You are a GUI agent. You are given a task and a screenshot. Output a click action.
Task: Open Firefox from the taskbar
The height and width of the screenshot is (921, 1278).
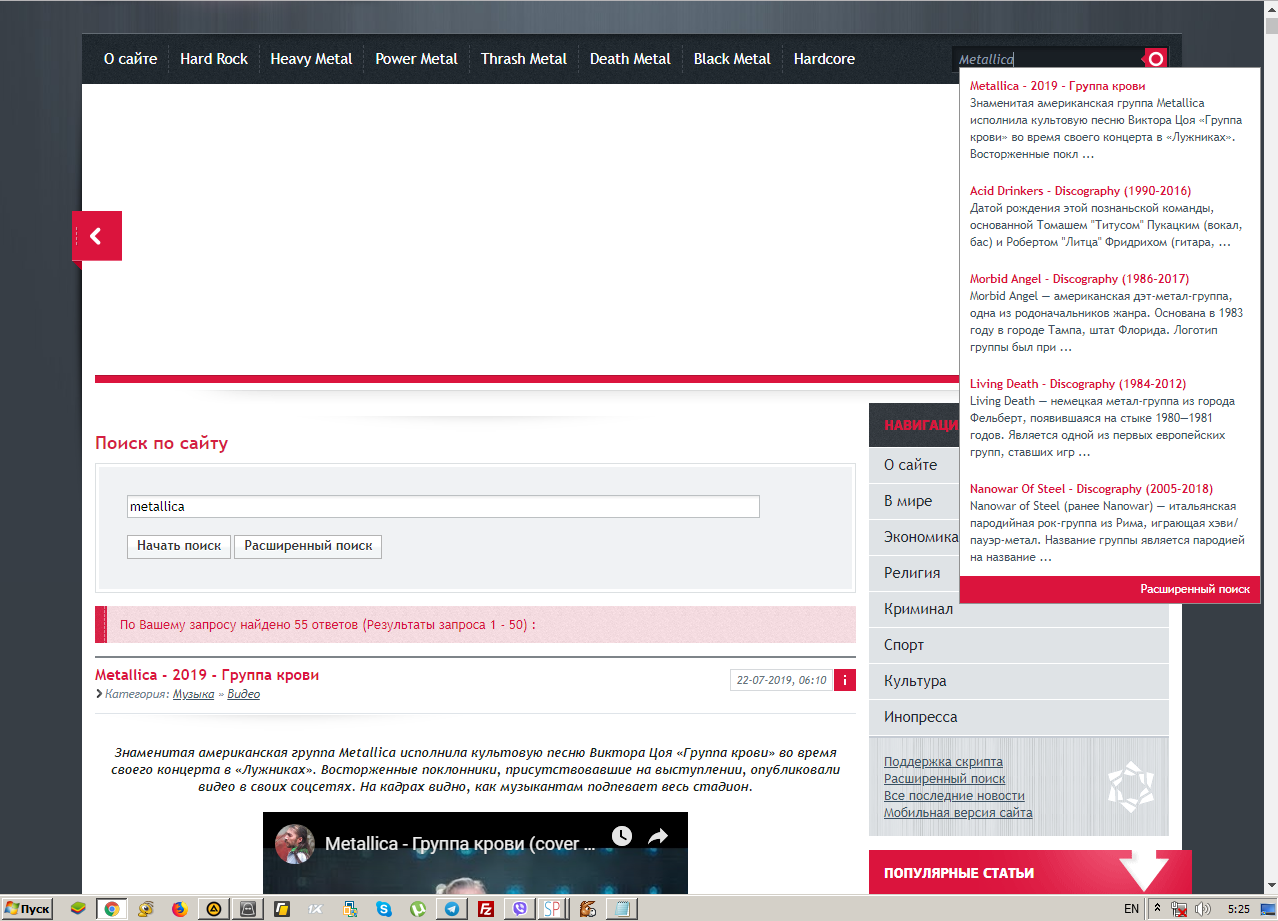point(180,909)
